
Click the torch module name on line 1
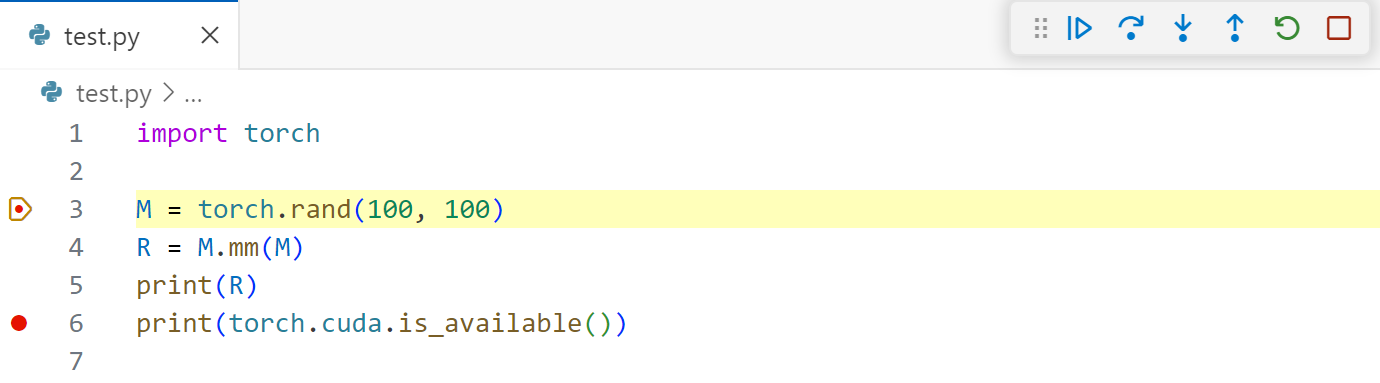[x=282, y=133]
